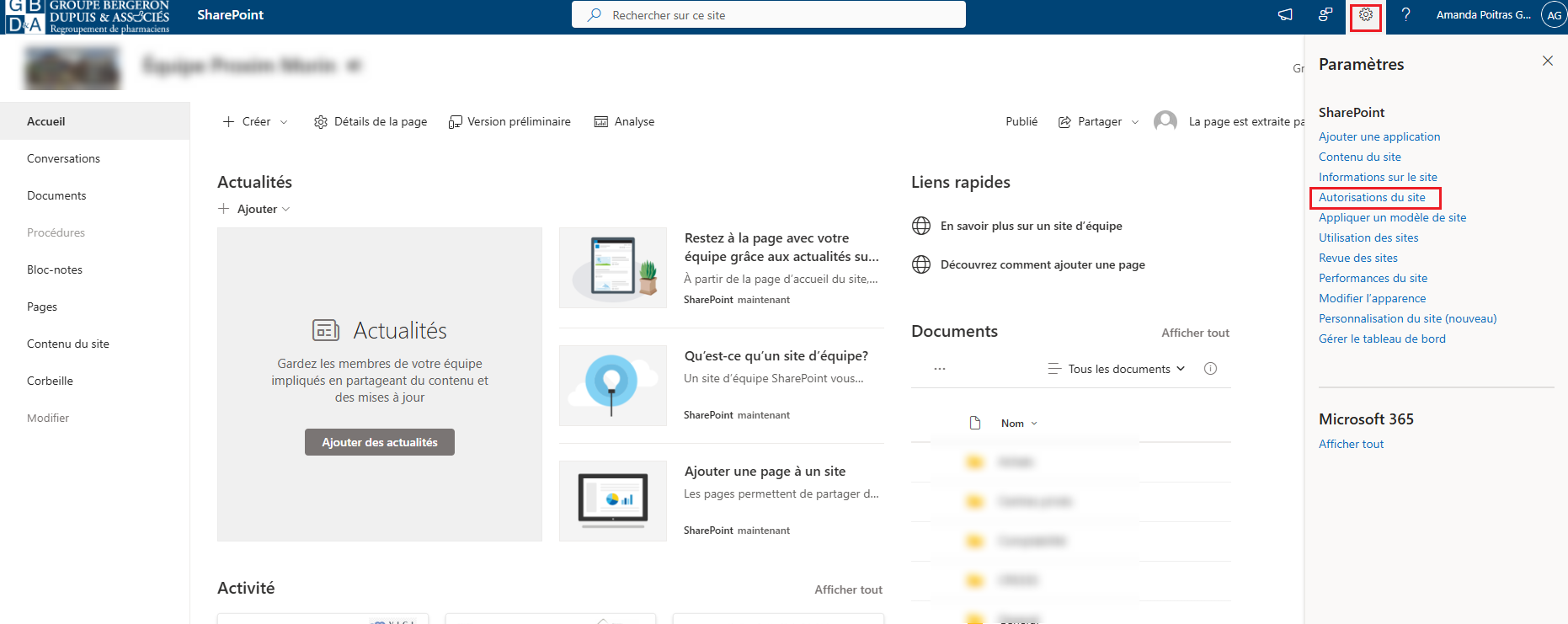Click the plus icon beside Ajouter
1568x624 pixels.
[223, 209]
